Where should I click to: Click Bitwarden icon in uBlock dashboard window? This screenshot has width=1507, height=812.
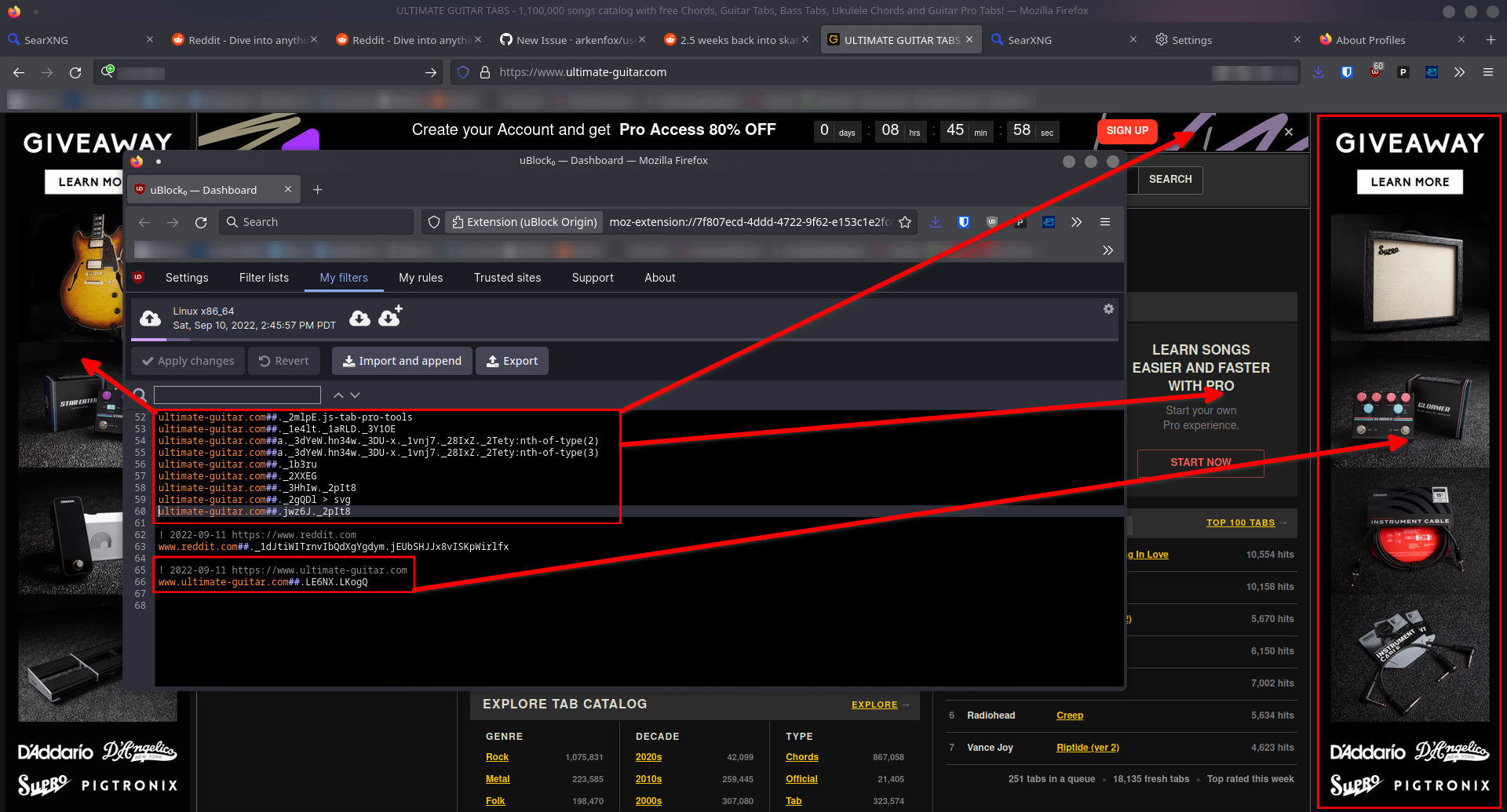(x=963, y=222)
